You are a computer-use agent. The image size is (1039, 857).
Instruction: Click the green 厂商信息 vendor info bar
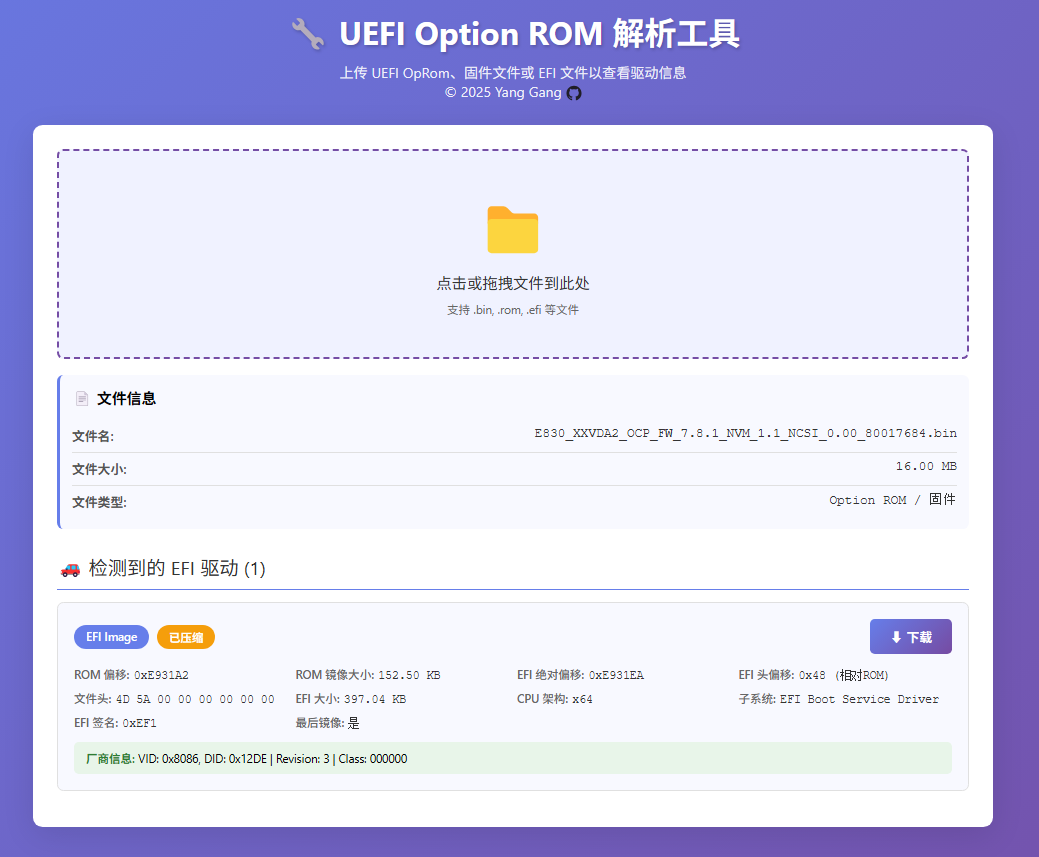[x=512, y=759]
